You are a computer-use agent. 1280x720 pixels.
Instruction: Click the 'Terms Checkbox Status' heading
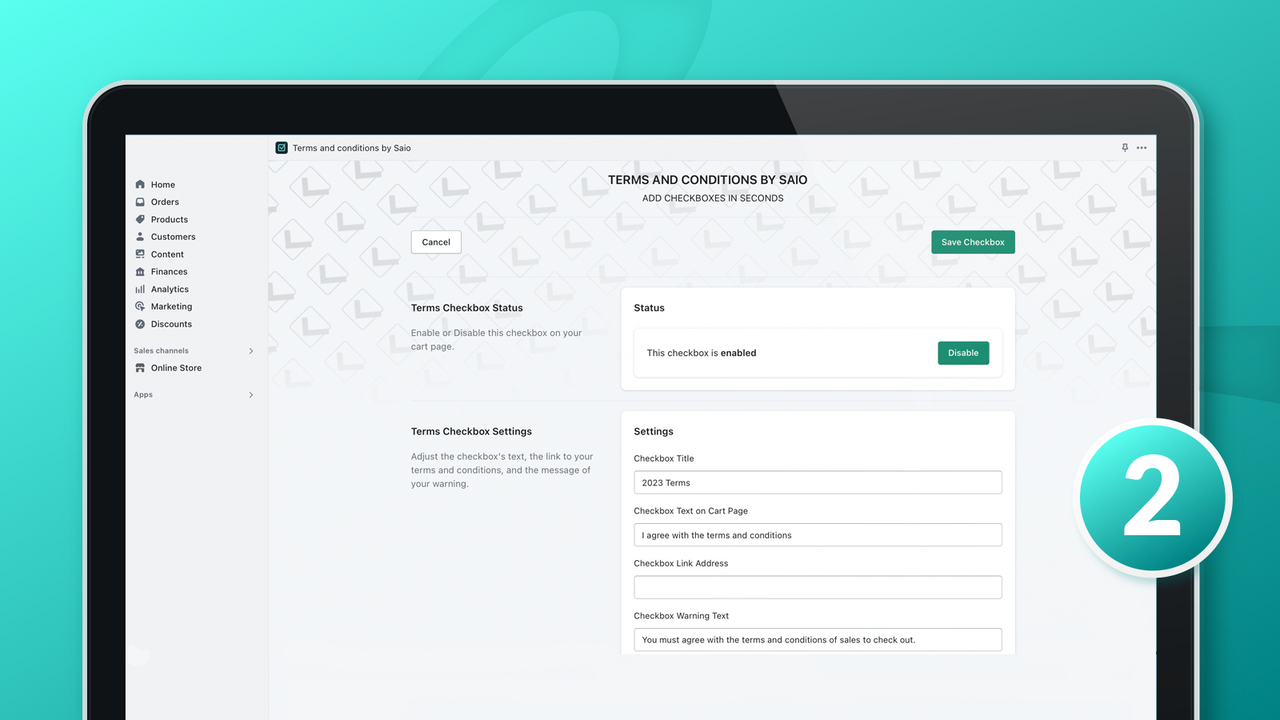click(x=467, y=308)
